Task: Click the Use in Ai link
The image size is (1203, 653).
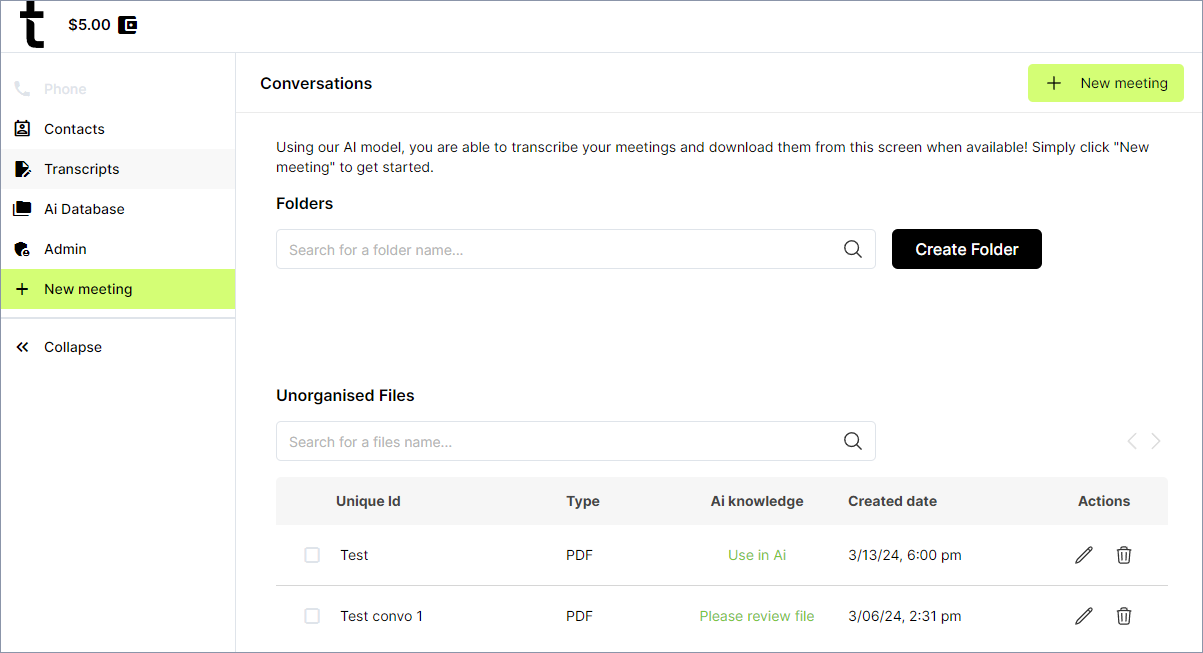Action: click(757, 555)
